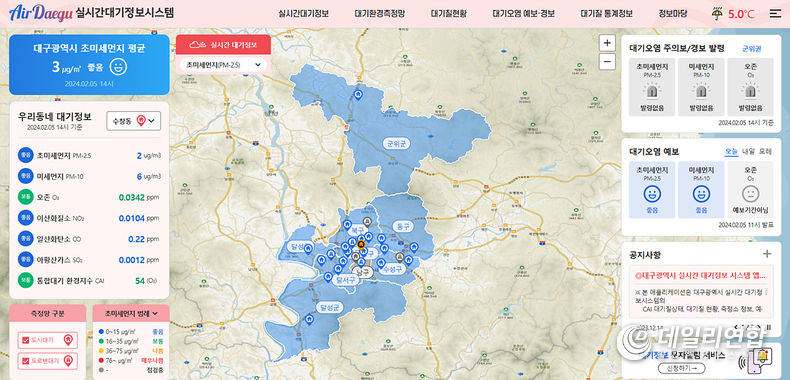Zoom out the map with minus button
The image size is (790, 380).
[x=607, y=61]
